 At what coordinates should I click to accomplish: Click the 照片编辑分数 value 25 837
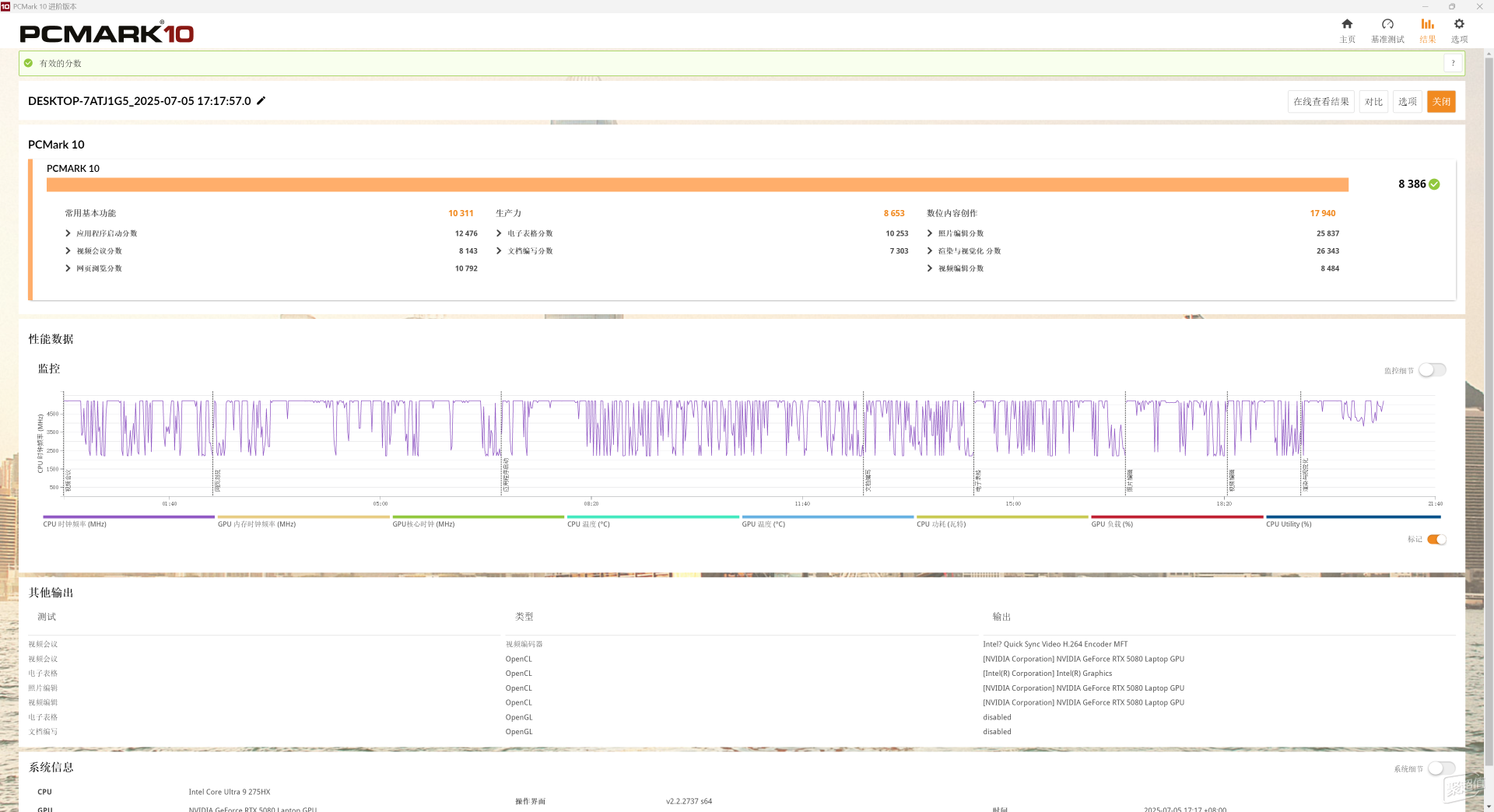coord(1327,233)
